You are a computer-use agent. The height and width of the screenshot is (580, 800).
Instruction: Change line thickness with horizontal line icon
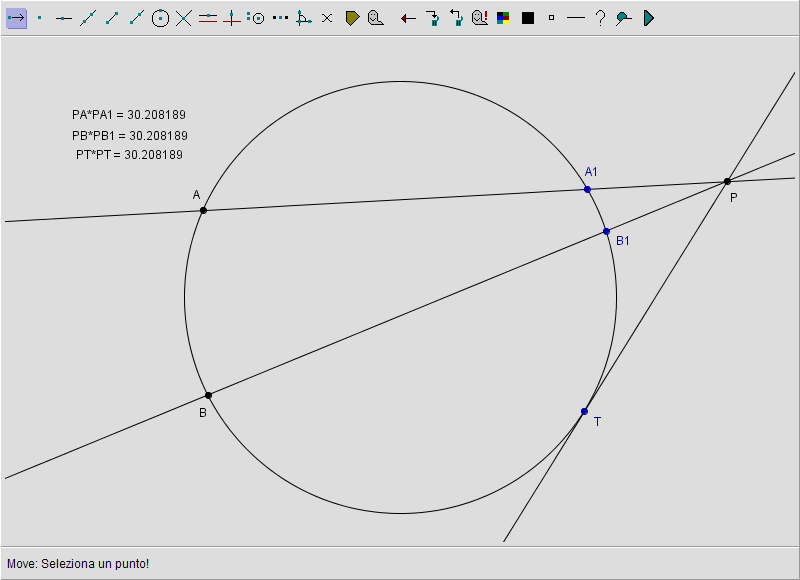click(x=575, y=18)
